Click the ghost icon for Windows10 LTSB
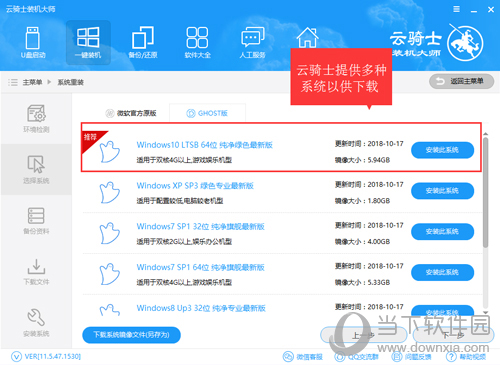This screenshot has height=365, width=500. click(110, 152)
